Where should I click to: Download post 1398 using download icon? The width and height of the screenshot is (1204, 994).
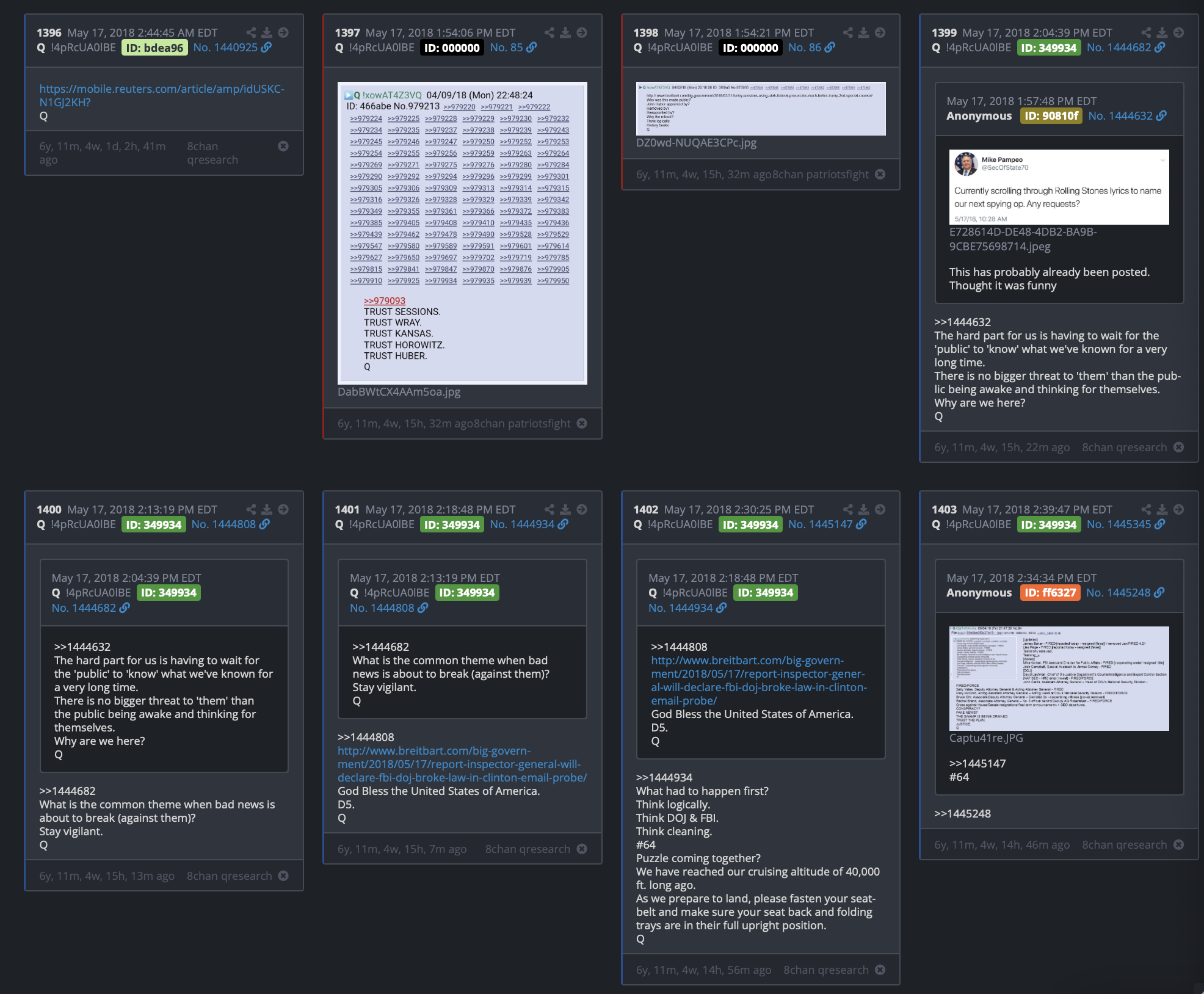(864, 33)
